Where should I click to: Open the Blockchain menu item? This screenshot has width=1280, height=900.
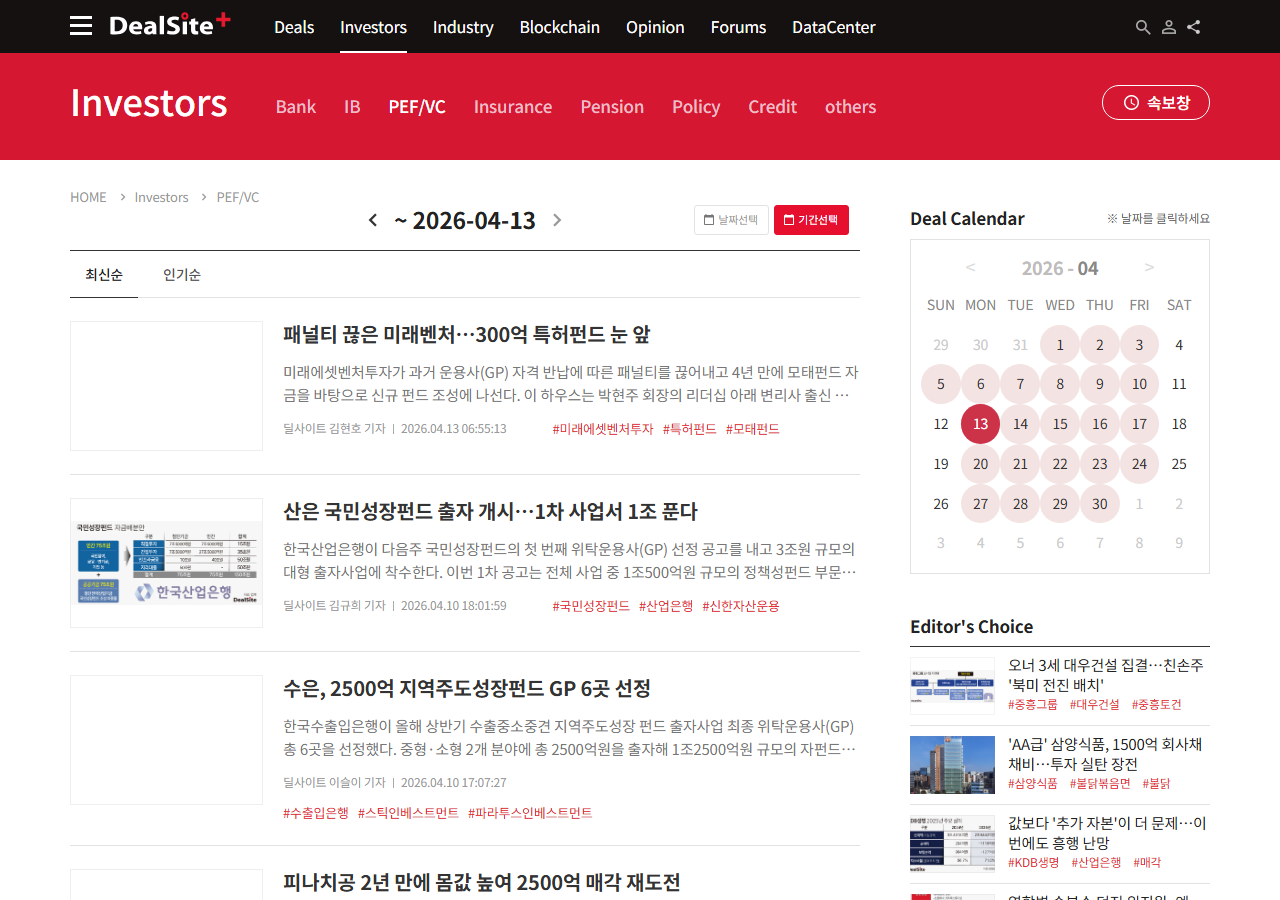(x=559, y=27)
